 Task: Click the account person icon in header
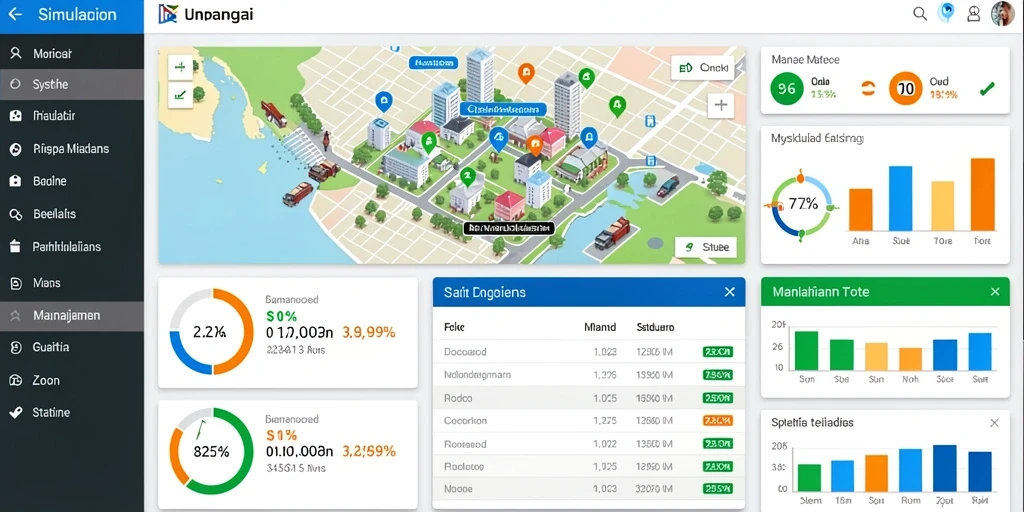pyautogui.click(x=974, y=14)
